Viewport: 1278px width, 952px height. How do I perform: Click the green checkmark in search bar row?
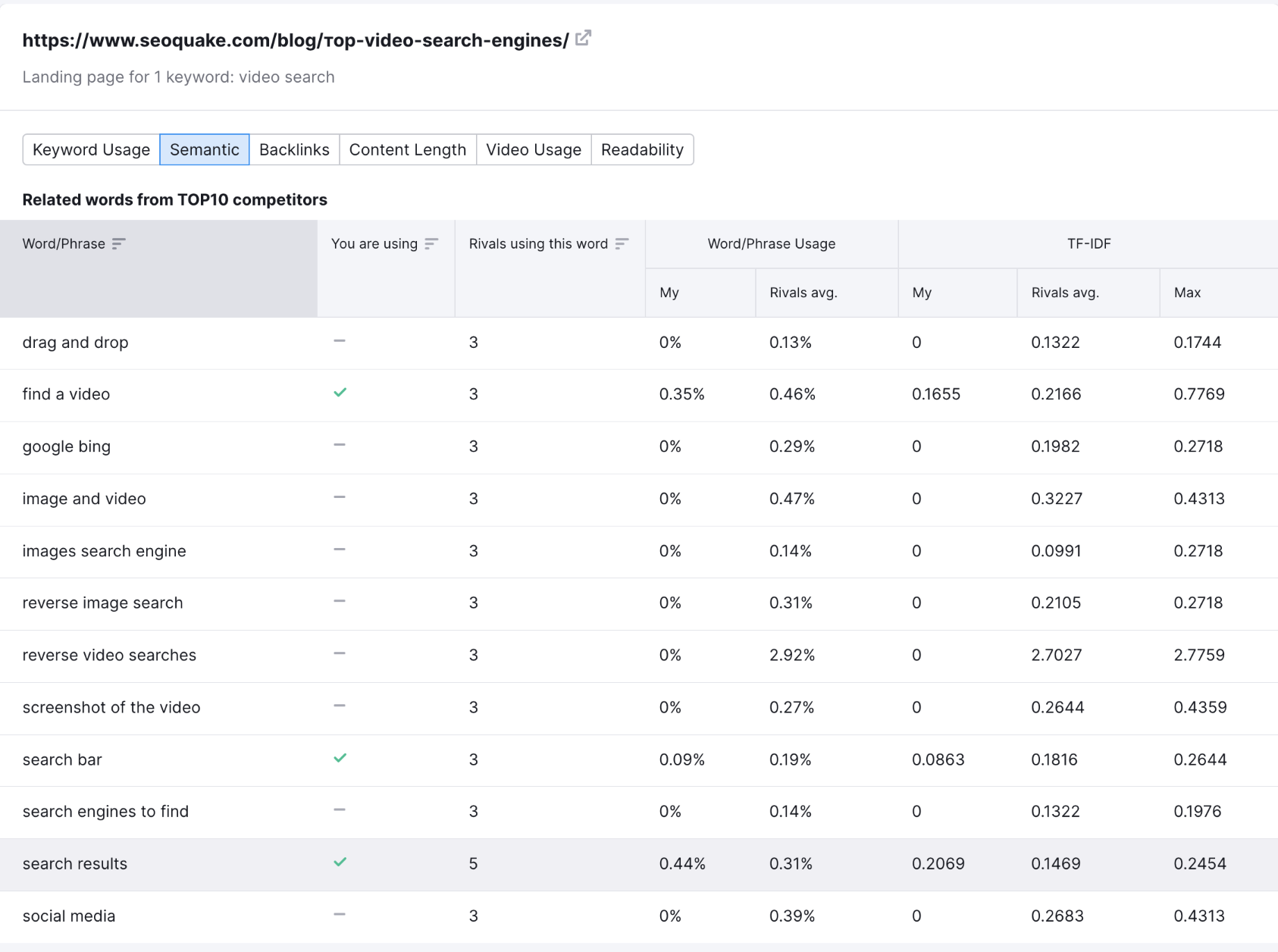[340, 758]
